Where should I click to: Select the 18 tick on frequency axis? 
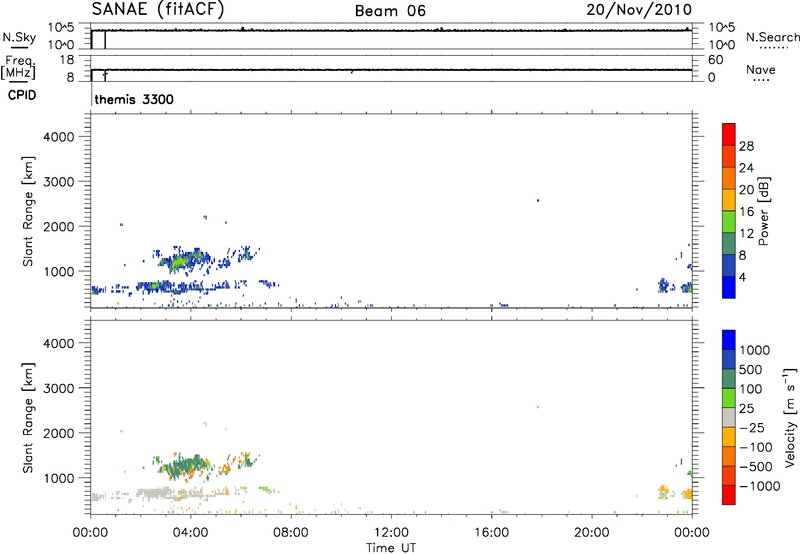coord(67,60)
